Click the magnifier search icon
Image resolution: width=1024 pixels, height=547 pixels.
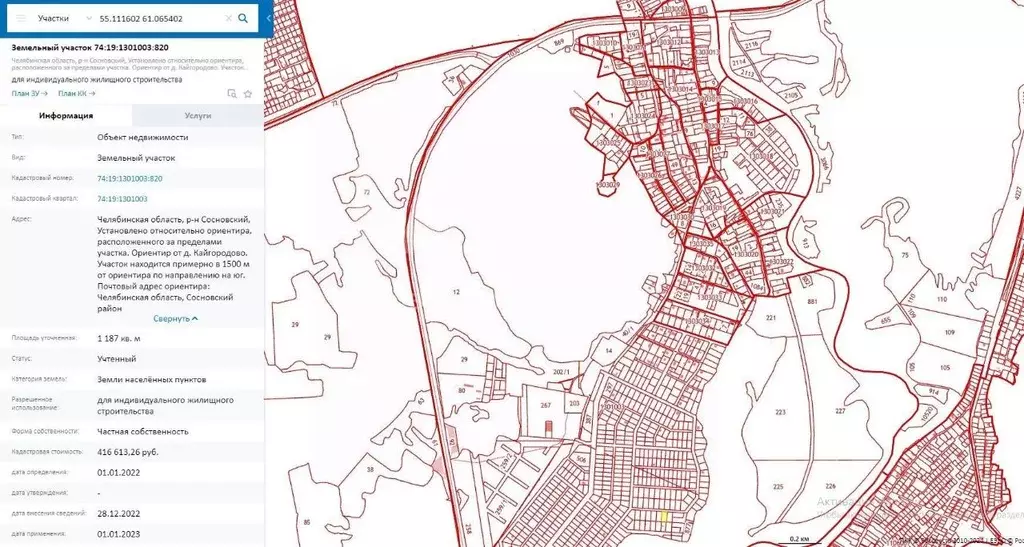pyautogui.click(x=243, y=18)
